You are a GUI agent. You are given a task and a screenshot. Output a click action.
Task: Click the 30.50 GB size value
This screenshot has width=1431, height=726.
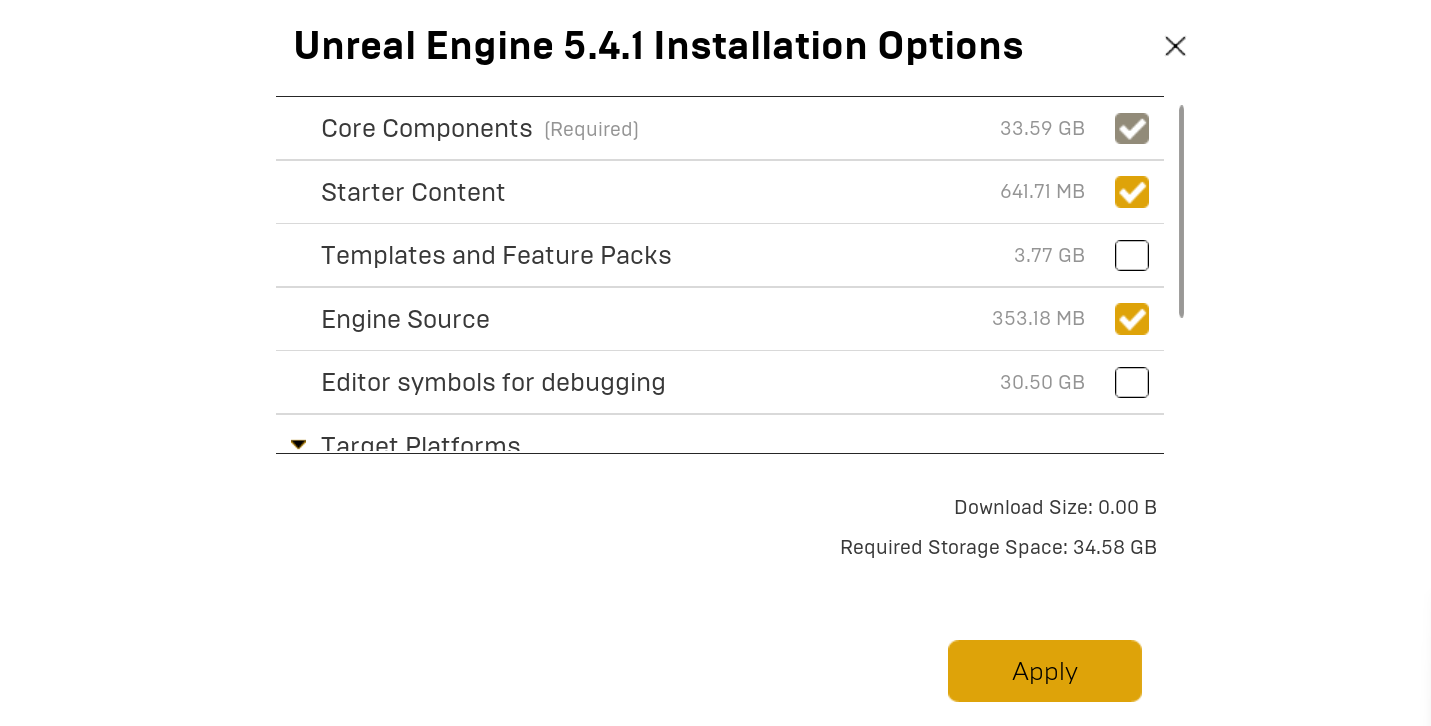[1042, 383]
